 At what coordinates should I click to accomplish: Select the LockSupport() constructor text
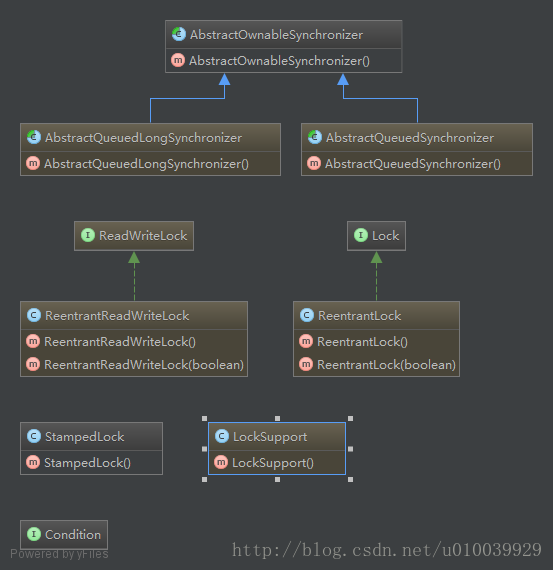click(273, 463)
